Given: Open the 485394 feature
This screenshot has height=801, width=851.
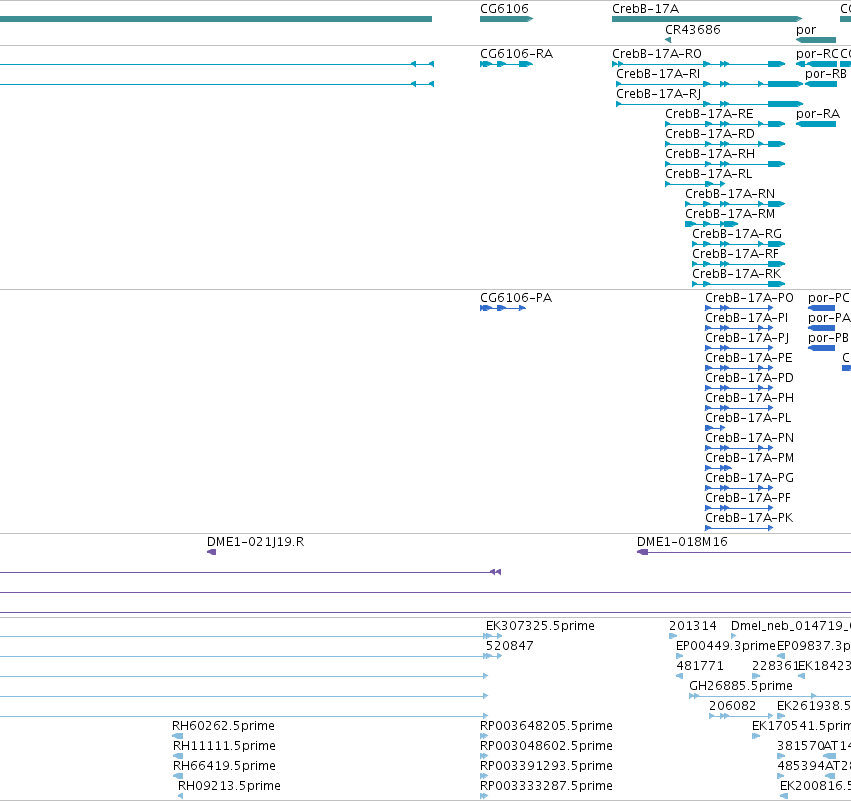Looking at the screenshot, I should click(800, 766).
